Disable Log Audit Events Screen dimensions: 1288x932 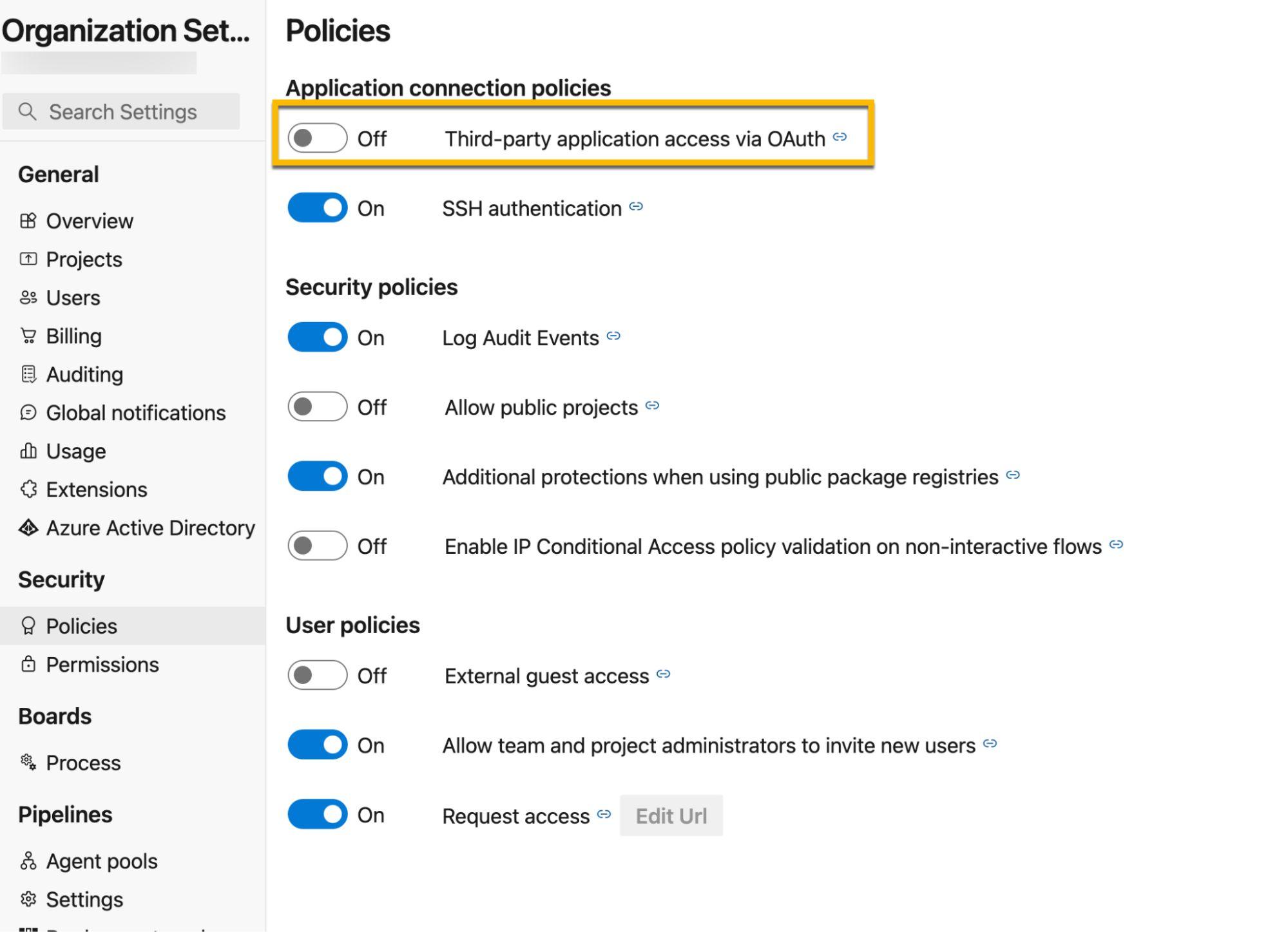(x=318, y=337)
